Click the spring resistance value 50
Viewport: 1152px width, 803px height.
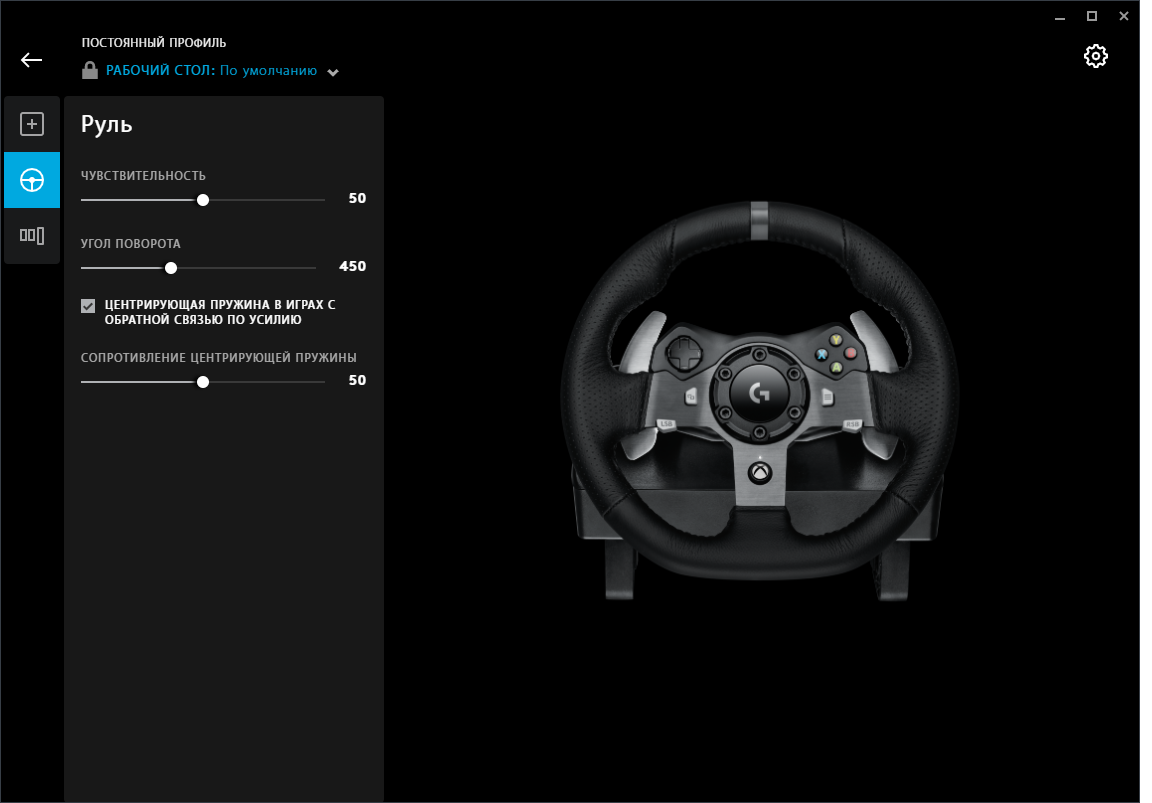[x=357, y=380]
